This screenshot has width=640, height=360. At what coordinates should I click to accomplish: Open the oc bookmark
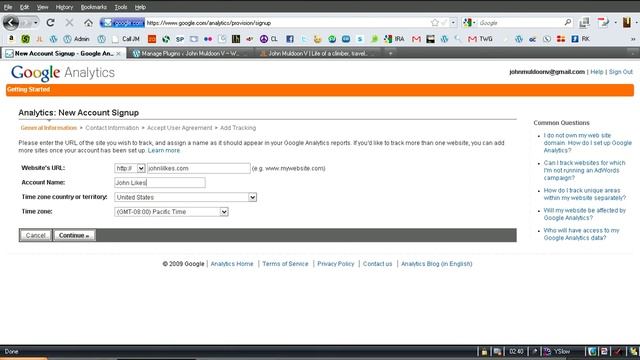(x=532, y=39)
